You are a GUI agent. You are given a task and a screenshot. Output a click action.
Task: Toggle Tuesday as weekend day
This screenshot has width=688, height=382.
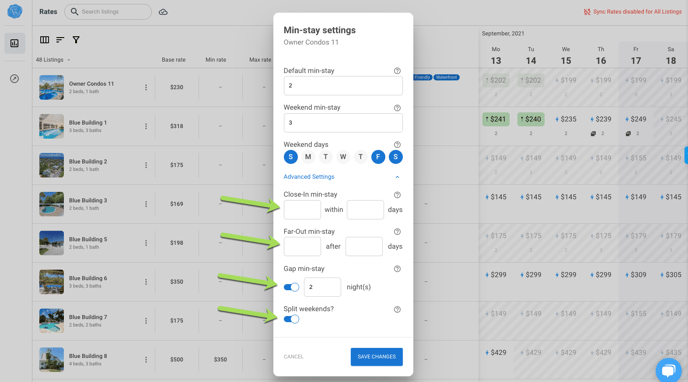coord(326,157)
